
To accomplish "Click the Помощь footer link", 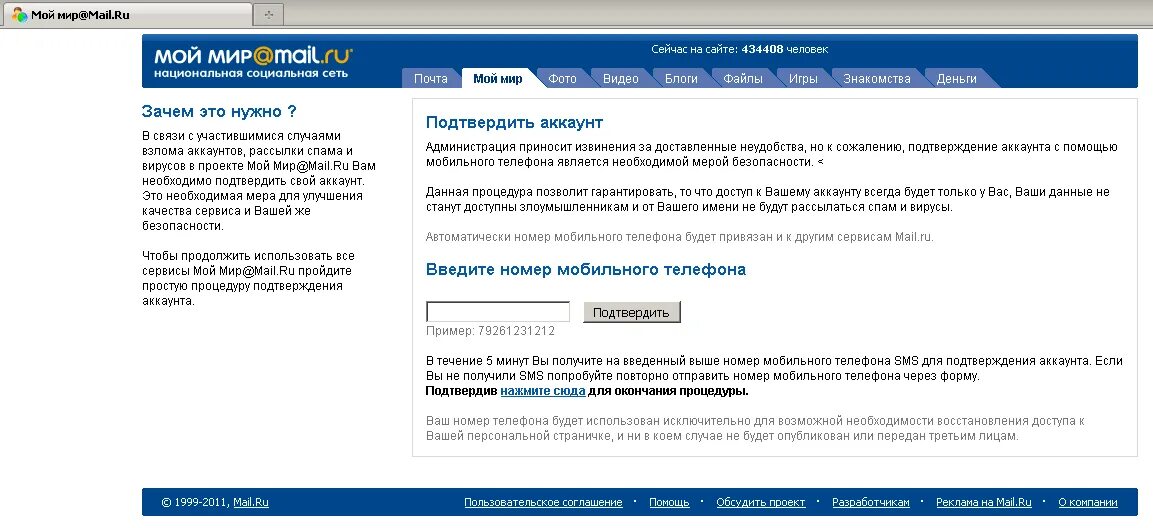I will point(669,503).
